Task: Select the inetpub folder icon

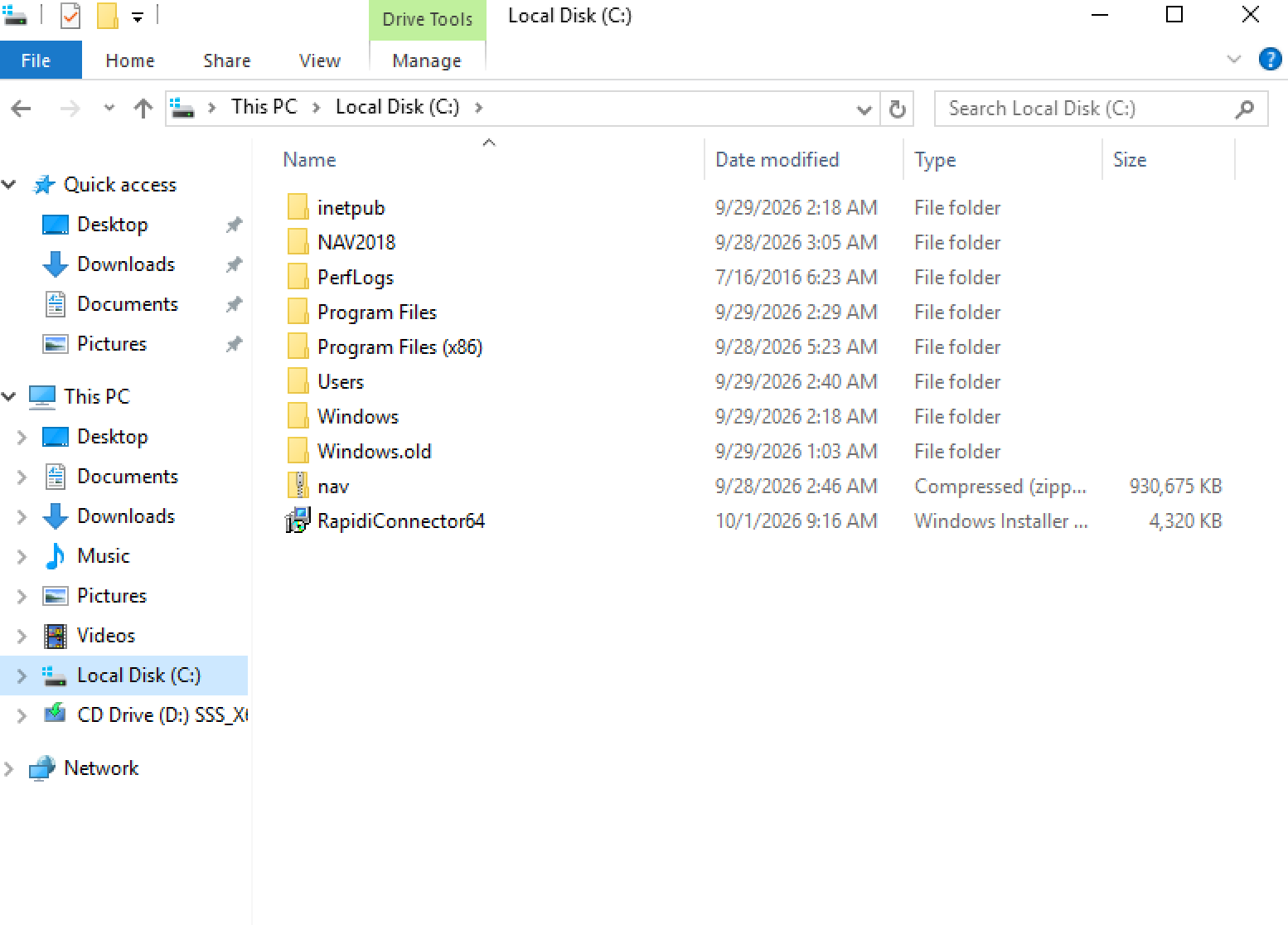Action: (x=298, y=207)
